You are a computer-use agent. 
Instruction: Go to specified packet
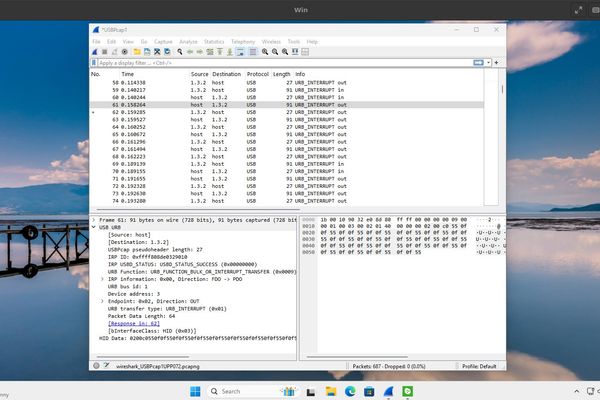pos(210,52)
